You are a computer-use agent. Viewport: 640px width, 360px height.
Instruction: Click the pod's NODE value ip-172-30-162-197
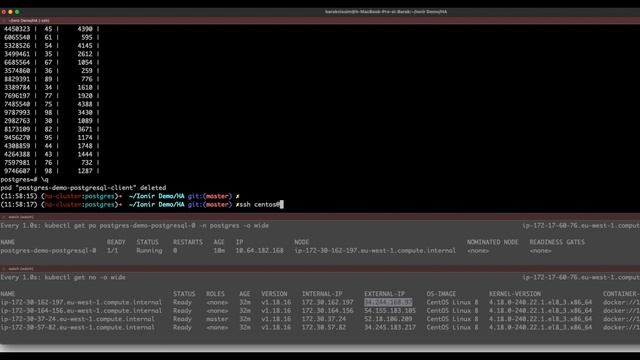click(x=375, y=251)
